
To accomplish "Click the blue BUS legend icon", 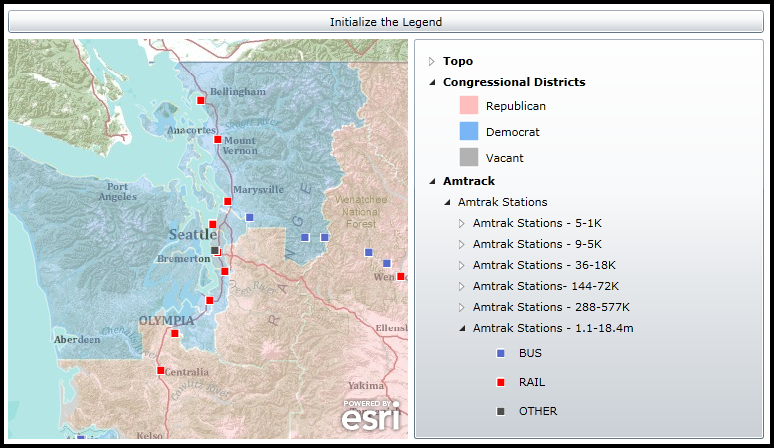I will pyautogui.click(x=501, y=353).
